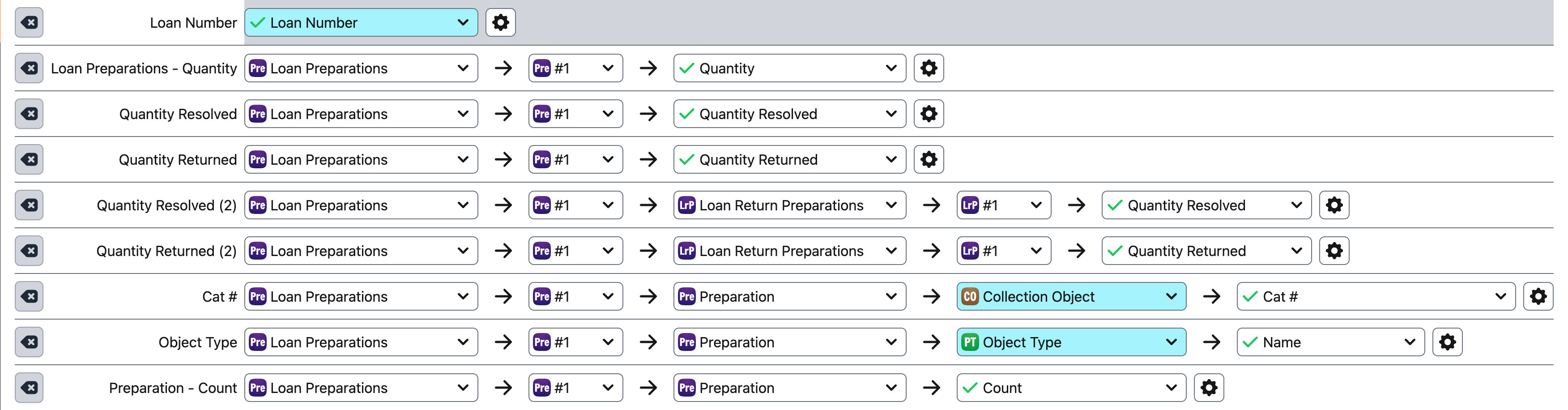Delete the Quantity Resolved (2) row
The height and width of the screenshot is (410, 1568).
[29, 205]
